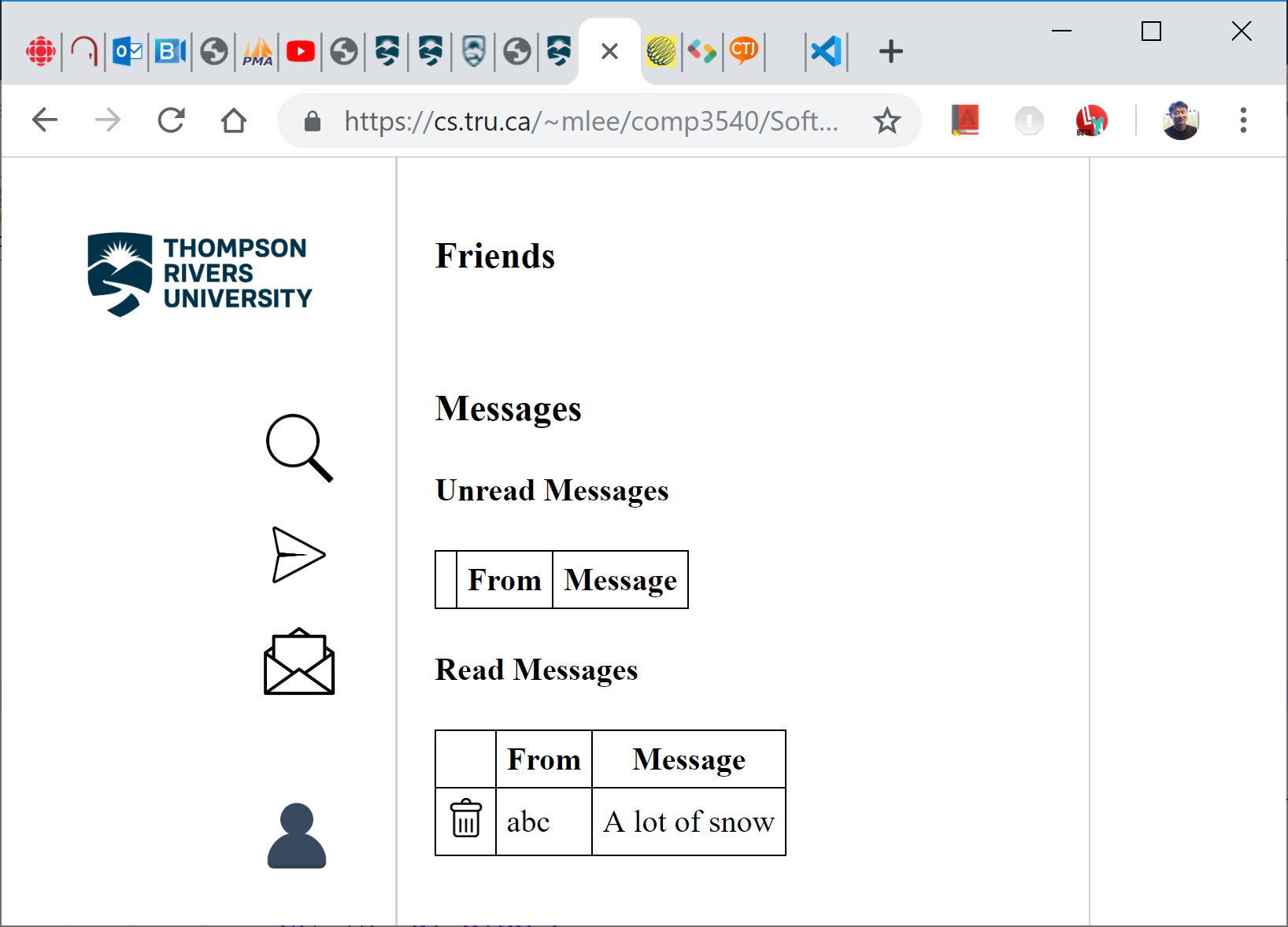
Task: Click the open envelope messages icon
Action: pos(298,662)
